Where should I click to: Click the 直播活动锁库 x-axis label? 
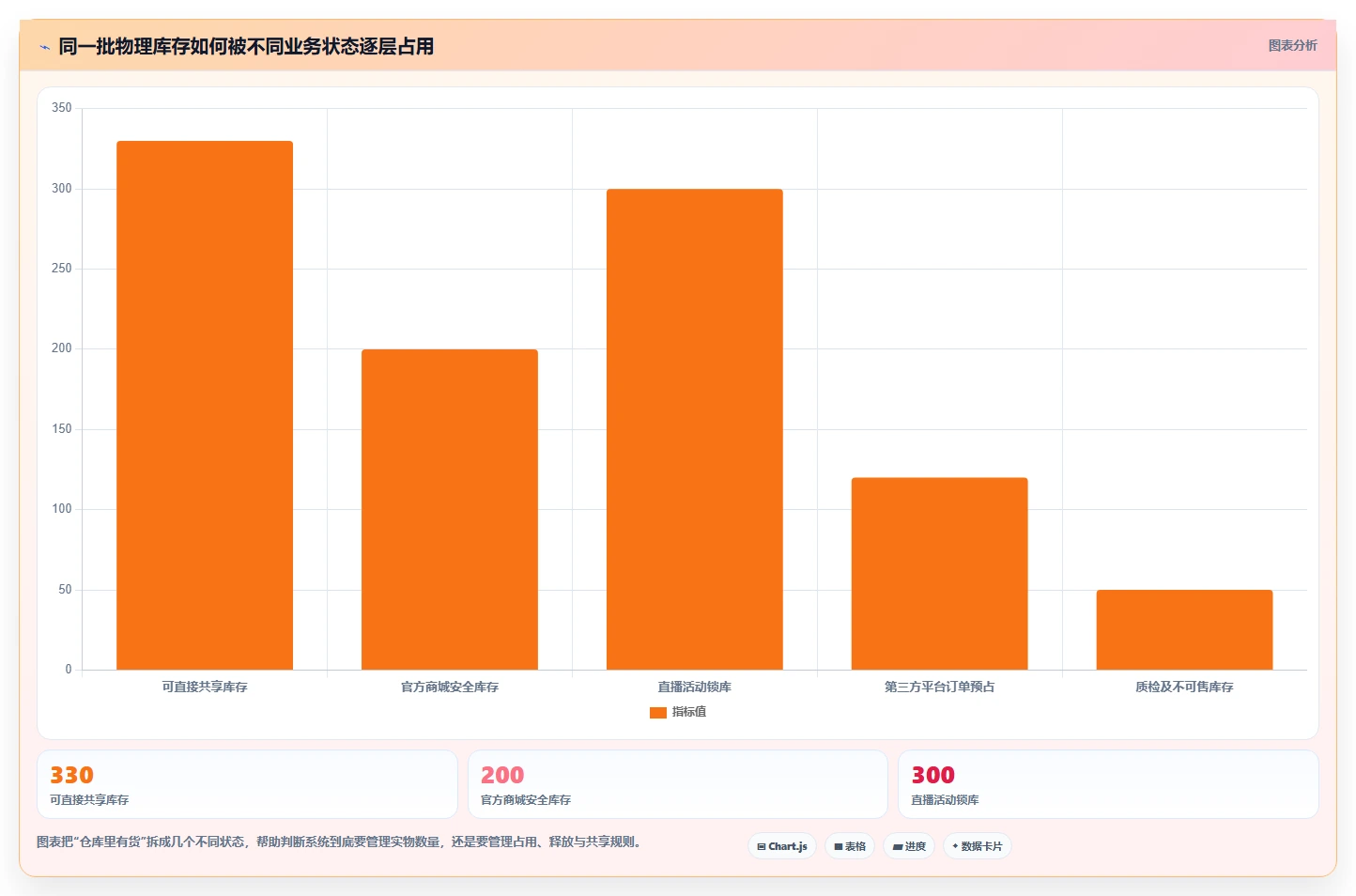pyautogui.click(x=695, y=687)
